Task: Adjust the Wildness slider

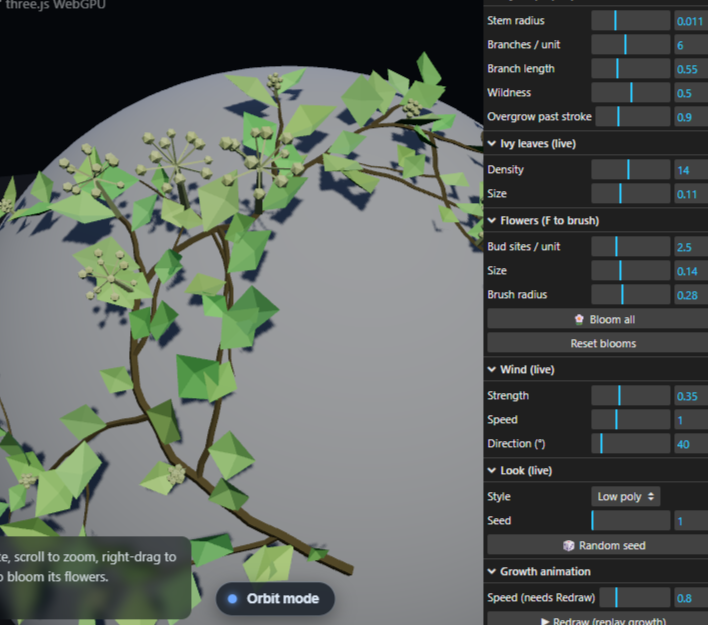Action: [631, 93]
